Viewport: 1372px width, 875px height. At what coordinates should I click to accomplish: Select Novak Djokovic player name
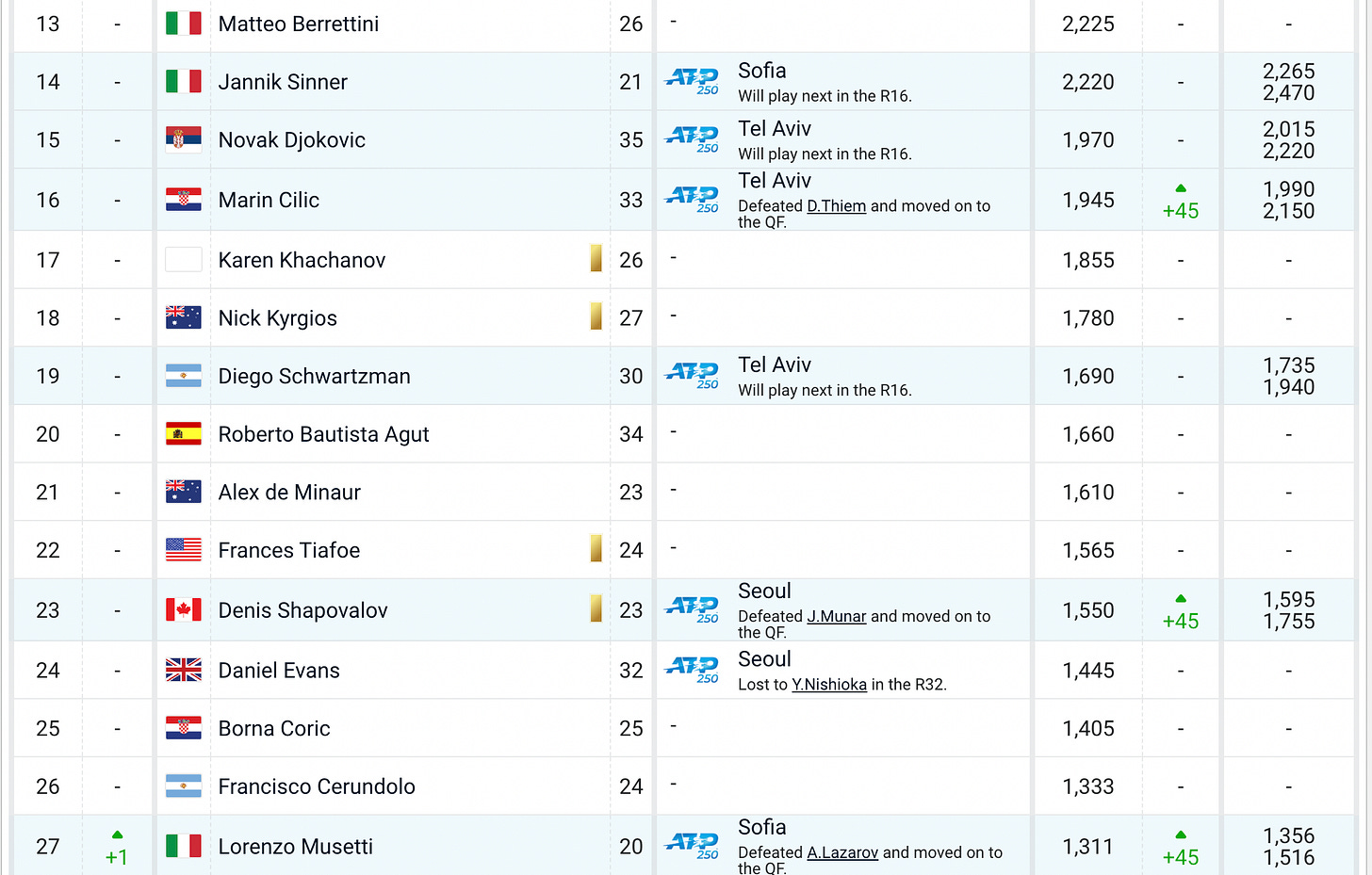click(292, 139)
